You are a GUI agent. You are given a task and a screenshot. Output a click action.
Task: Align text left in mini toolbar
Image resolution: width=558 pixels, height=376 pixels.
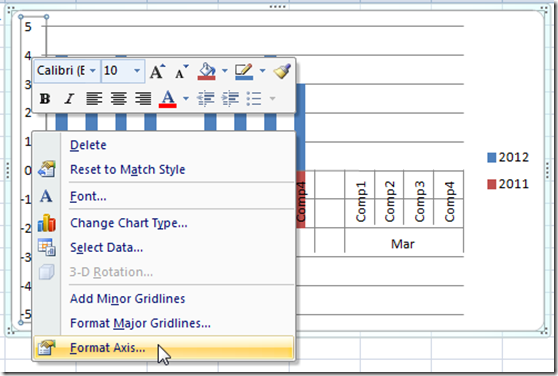[x=94, y=99]
